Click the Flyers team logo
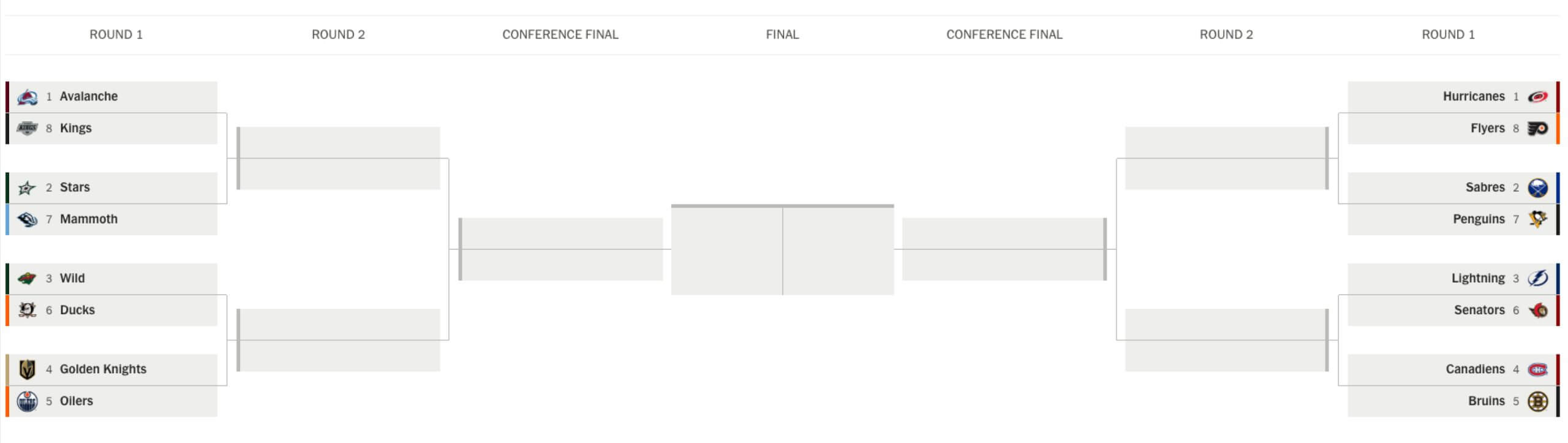This screenshot has height=443, width=1568. [x=1537, y=129]
